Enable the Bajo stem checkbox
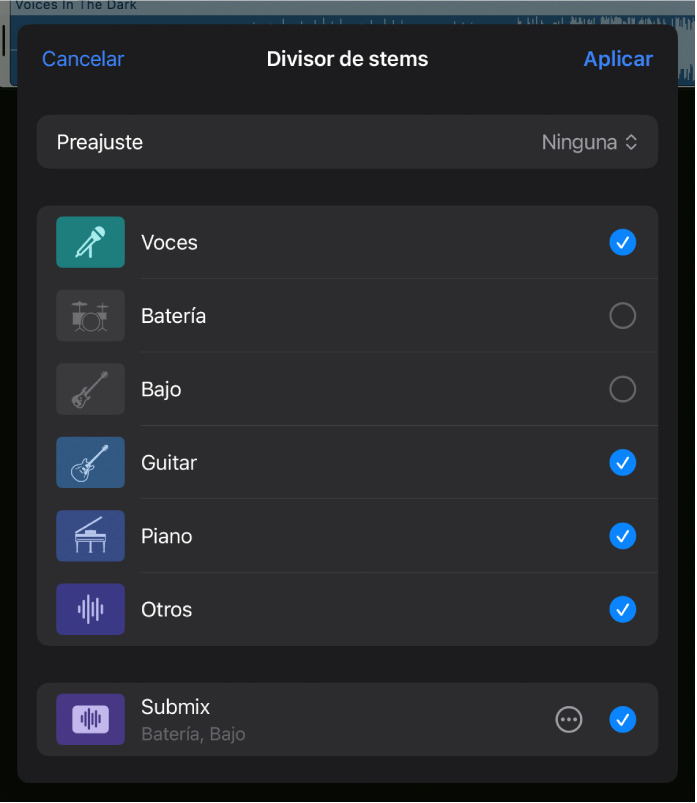 622,389
